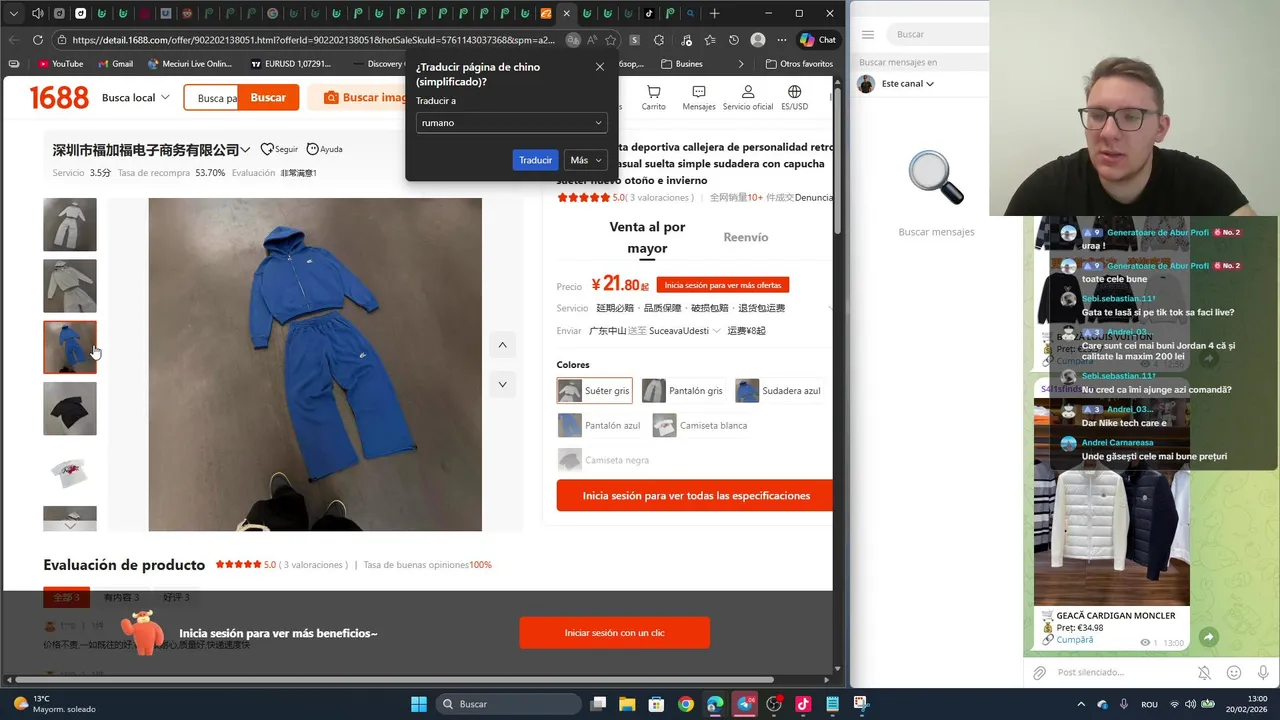1280x720 pixels.
Task: Click the Seguir heart icon
Action: [x=267, y=149]
